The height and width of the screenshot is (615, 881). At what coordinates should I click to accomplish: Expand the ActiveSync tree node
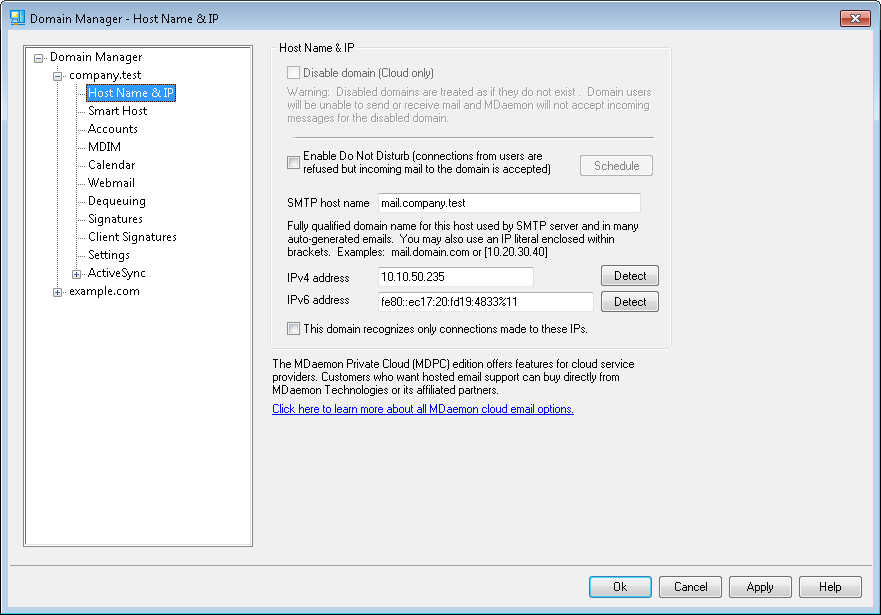pyautogui.click(x=77, y=274)
